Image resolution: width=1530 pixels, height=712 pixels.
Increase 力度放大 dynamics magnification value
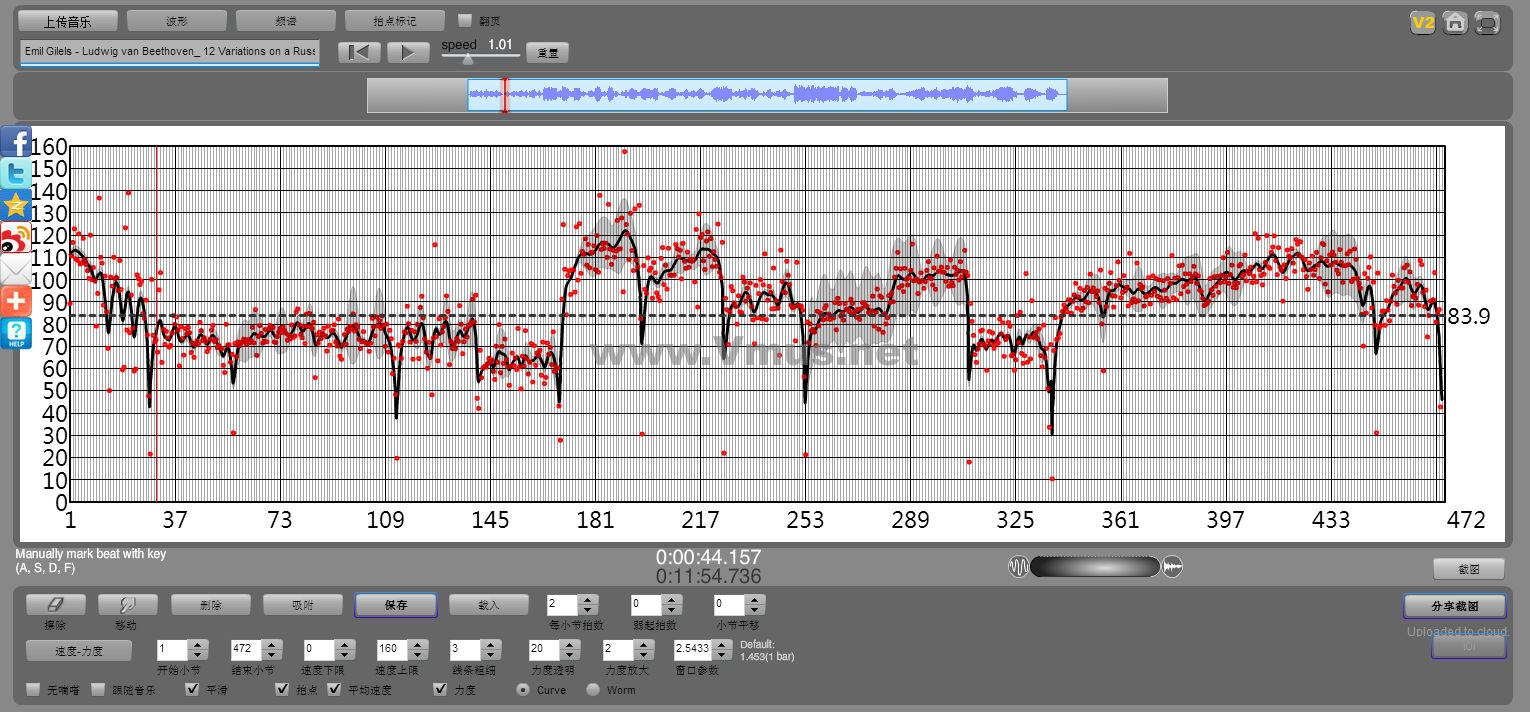[x=643, y=643]
